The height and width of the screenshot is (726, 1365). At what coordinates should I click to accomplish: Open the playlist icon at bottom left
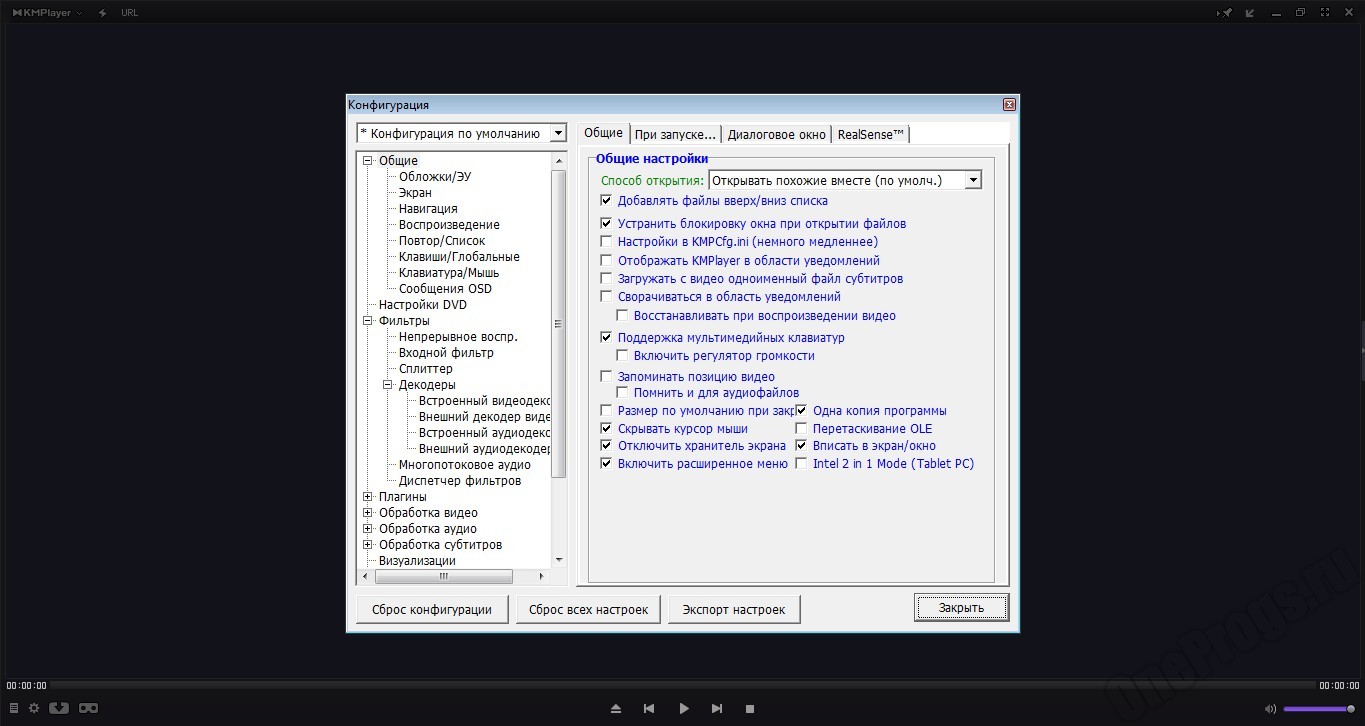(x=13, y=708)
